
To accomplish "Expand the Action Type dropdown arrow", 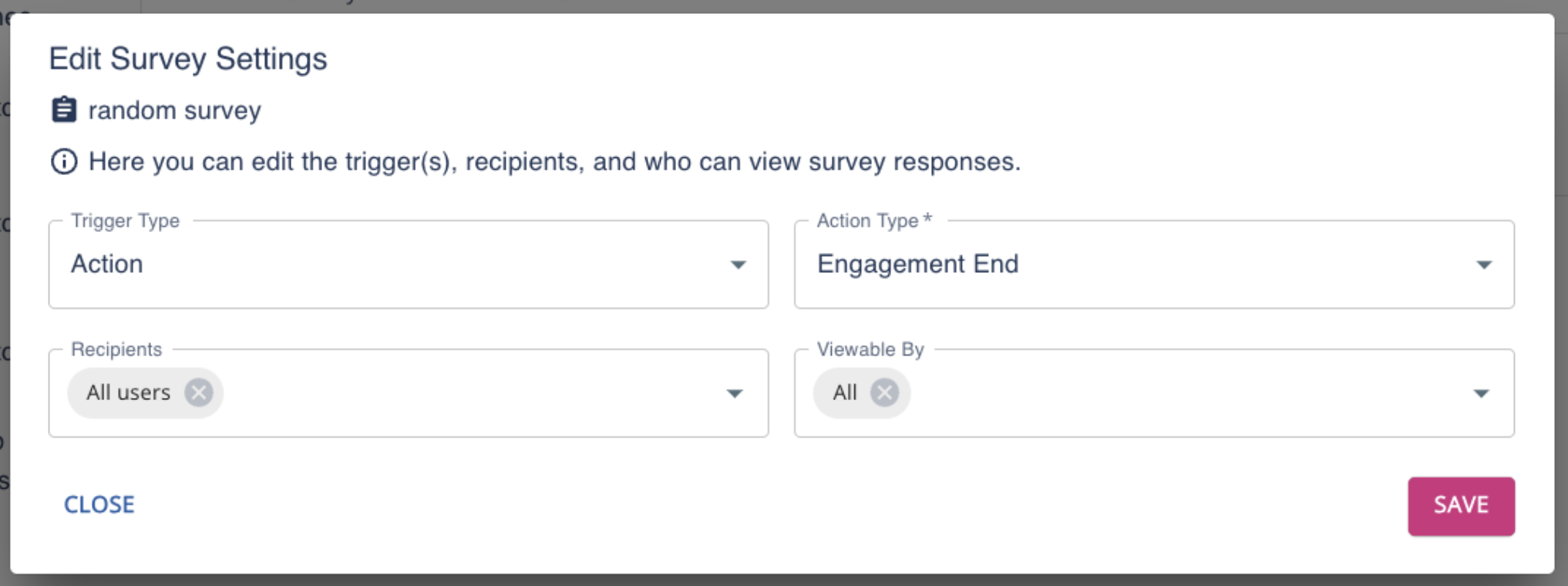I will click(x=1484, y=265).
